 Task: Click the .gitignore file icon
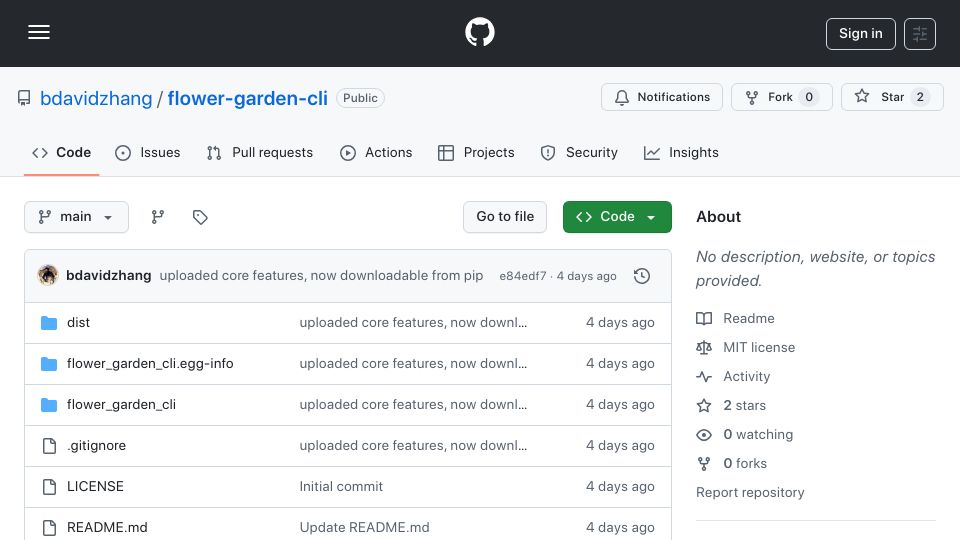(49, 446)
